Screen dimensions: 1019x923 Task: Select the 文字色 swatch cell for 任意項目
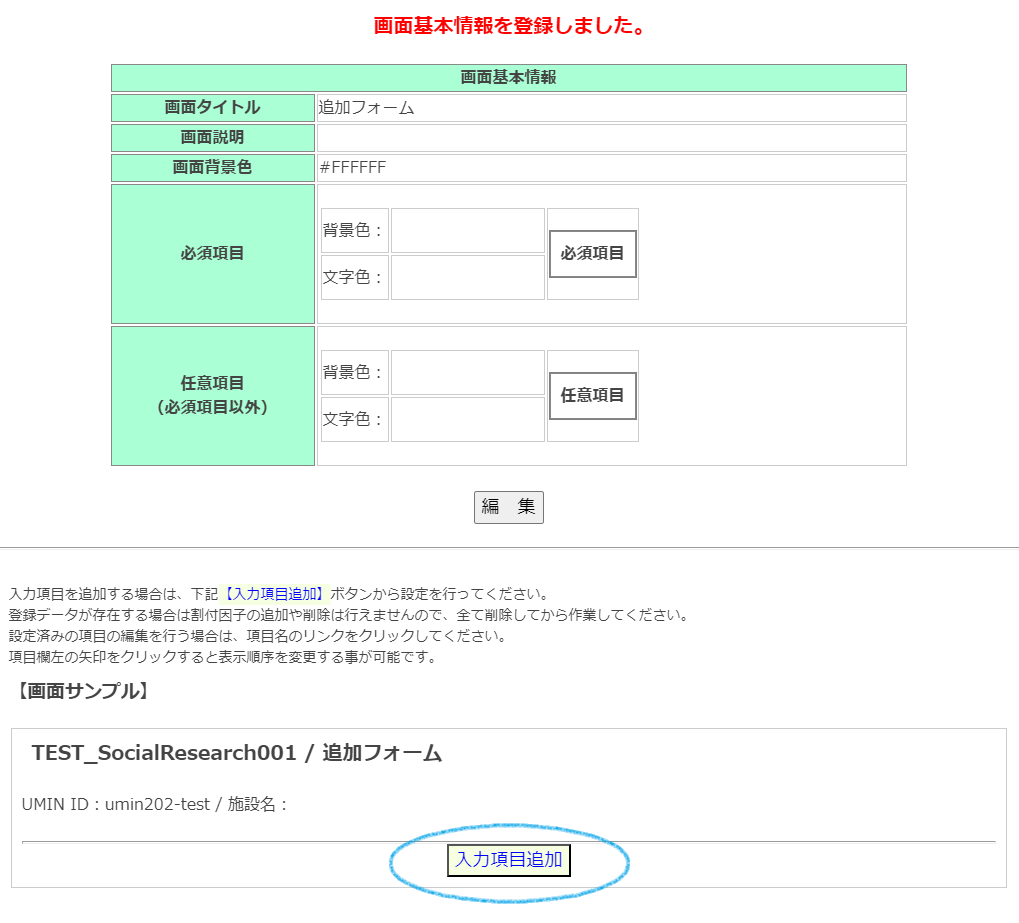point(467,420)
